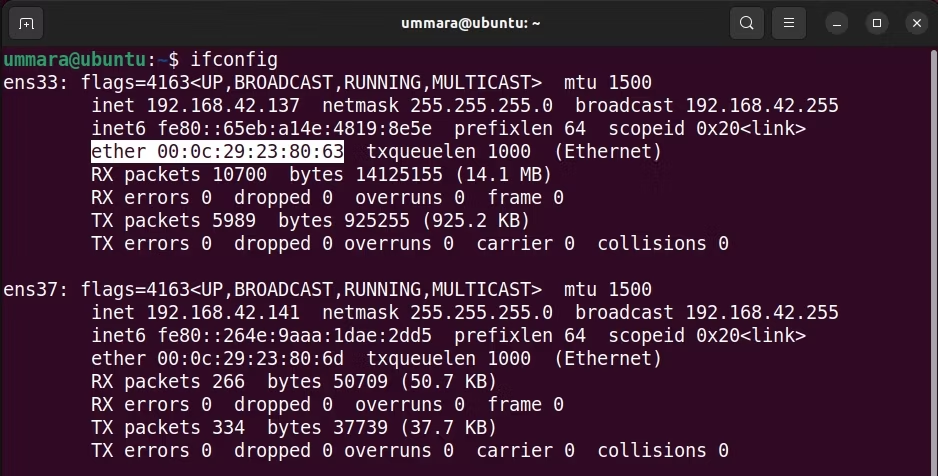Click the RX packets 10700 value

(240, 175)
